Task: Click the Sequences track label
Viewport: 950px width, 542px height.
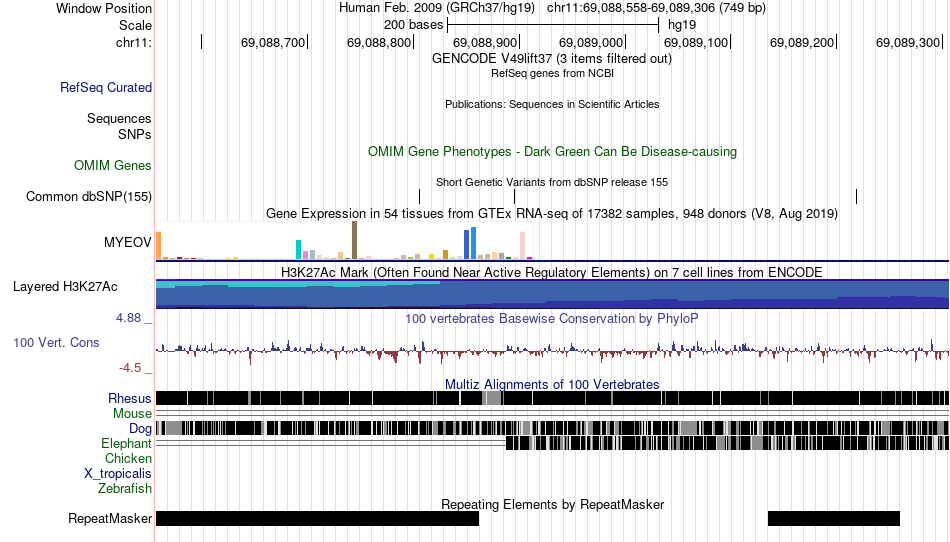Action: (119, 118)
